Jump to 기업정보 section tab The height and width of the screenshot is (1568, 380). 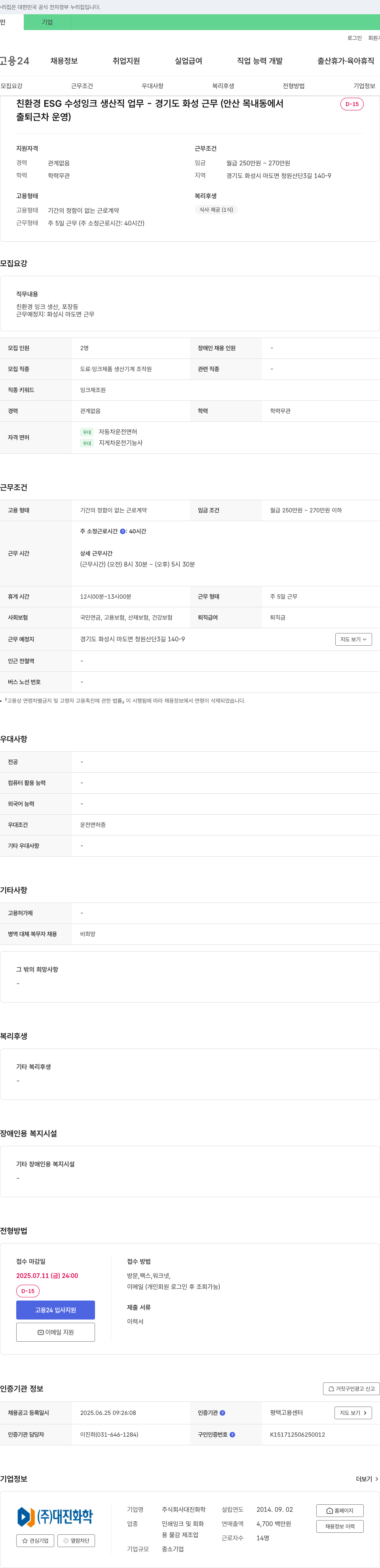click(364, 86)
